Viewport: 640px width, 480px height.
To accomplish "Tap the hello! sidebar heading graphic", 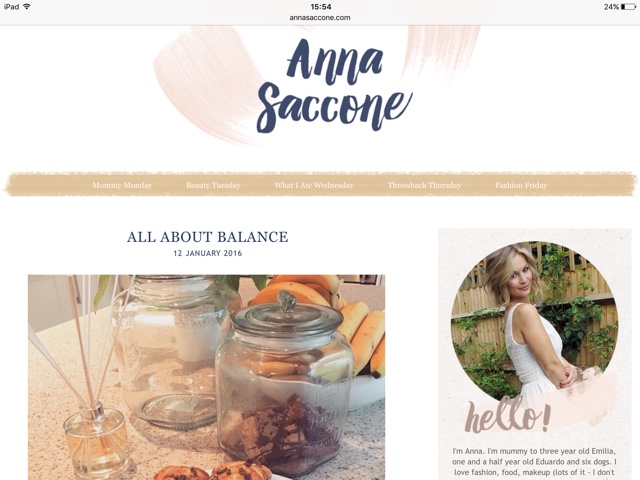I will click(508, 416).
